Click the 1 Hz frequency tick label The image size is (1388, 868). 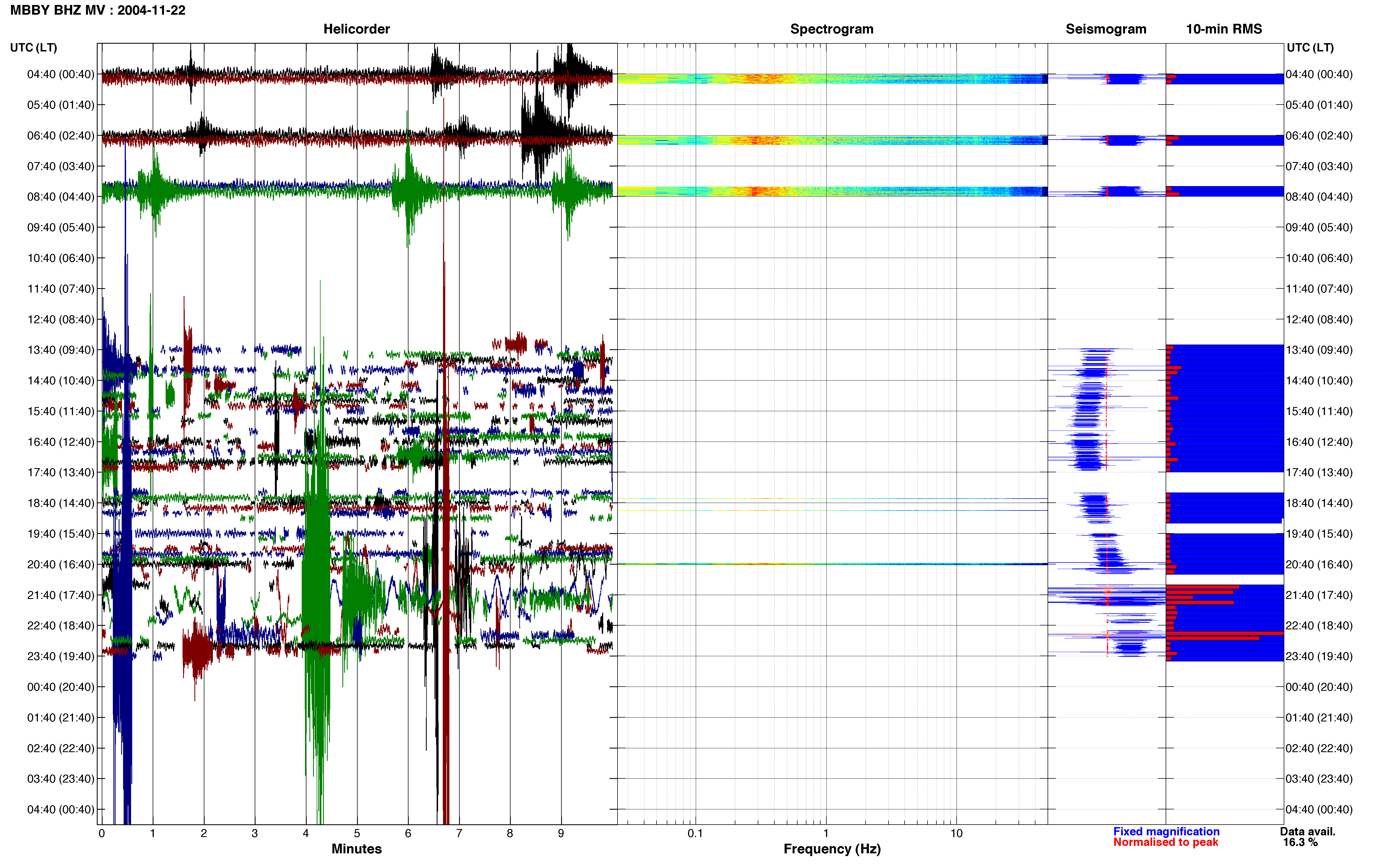(826, 833)
